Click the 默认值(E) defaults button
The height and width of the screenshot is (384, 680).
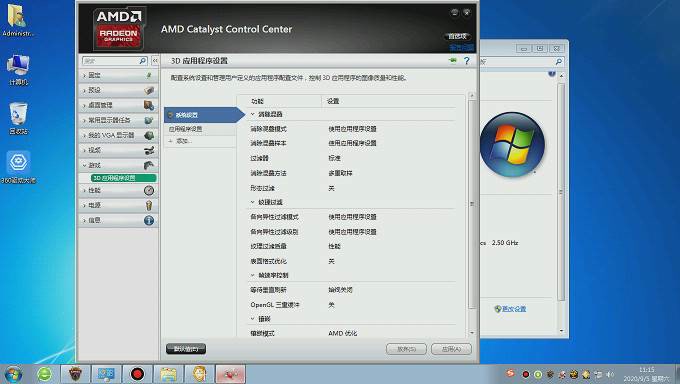(186, 349)
